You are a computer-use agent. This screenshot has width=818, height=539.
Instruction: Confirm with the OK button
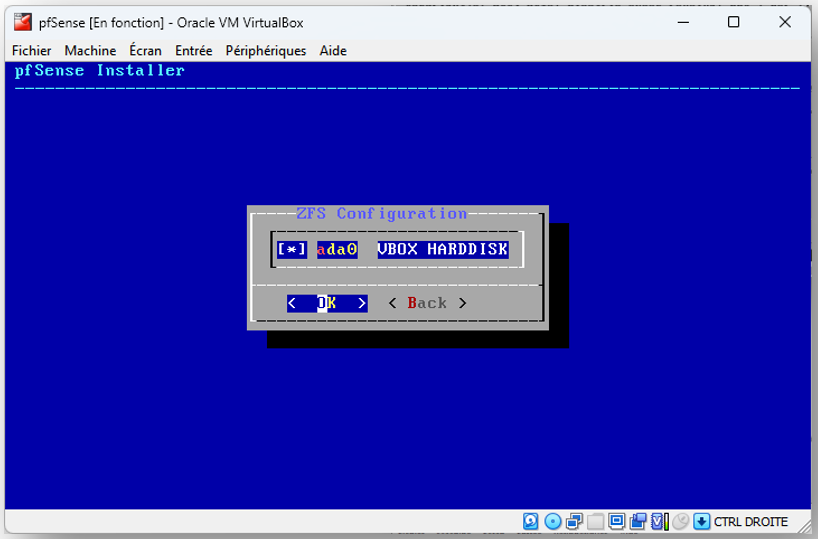pos(327,303)
